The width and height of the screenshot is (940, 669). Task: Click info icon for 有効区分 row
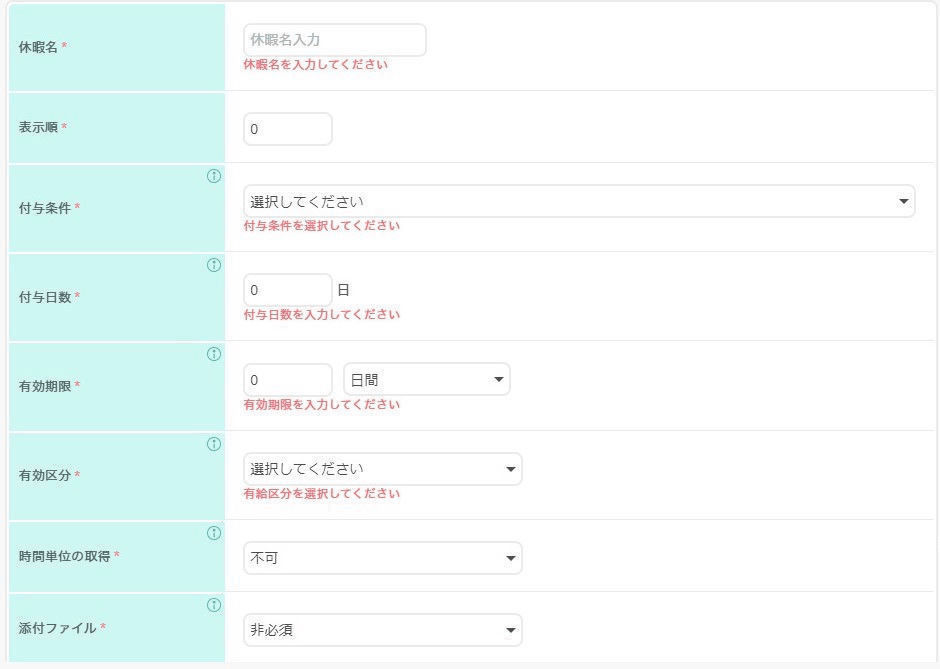click(213, 444)
